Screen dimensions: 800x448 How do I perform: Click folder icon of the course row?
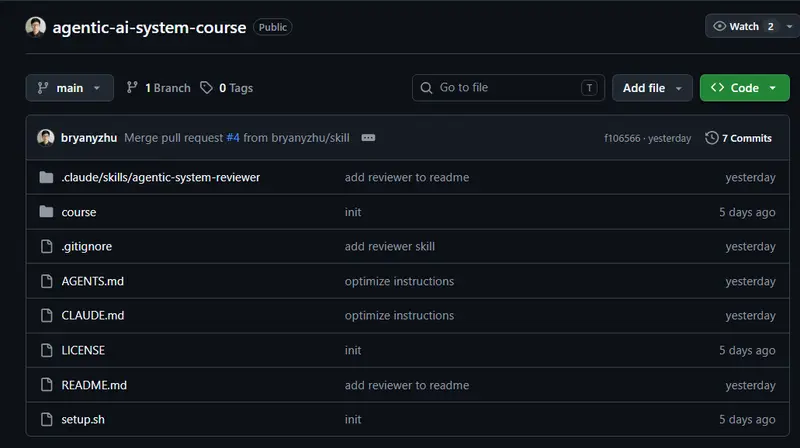pos(46,211)
